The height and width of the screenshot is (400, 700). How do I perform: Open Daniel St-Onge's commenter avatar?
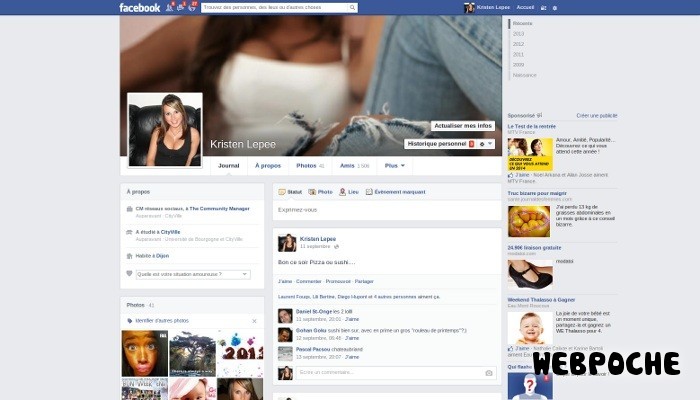coord(285,316)
